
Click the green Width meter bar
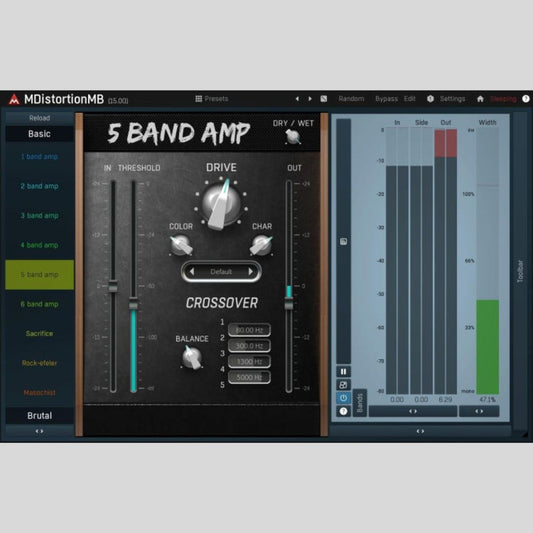point(488,347)
